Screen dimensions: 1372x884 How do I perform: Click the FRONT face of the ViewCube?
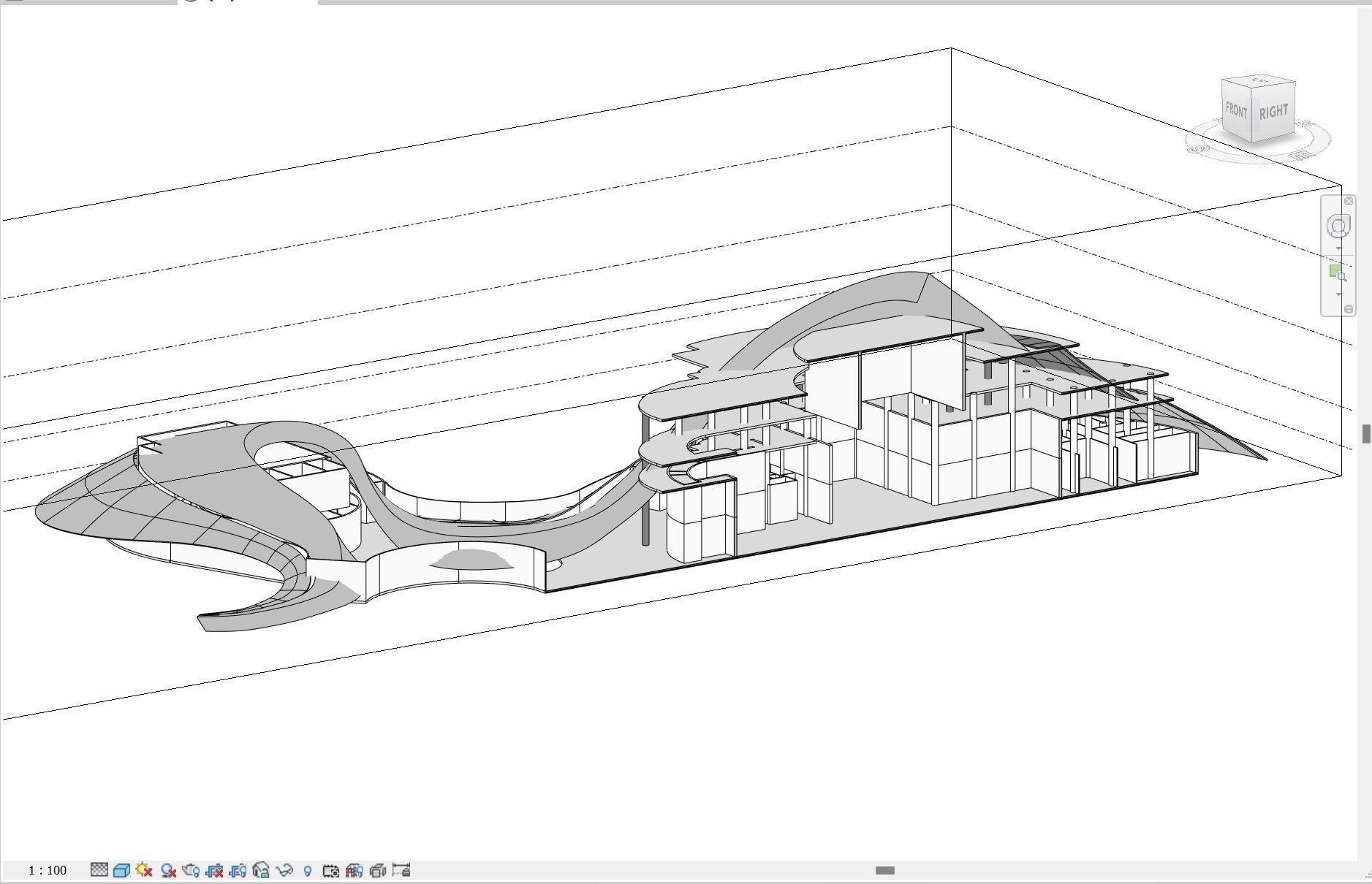coord(1237,110)
